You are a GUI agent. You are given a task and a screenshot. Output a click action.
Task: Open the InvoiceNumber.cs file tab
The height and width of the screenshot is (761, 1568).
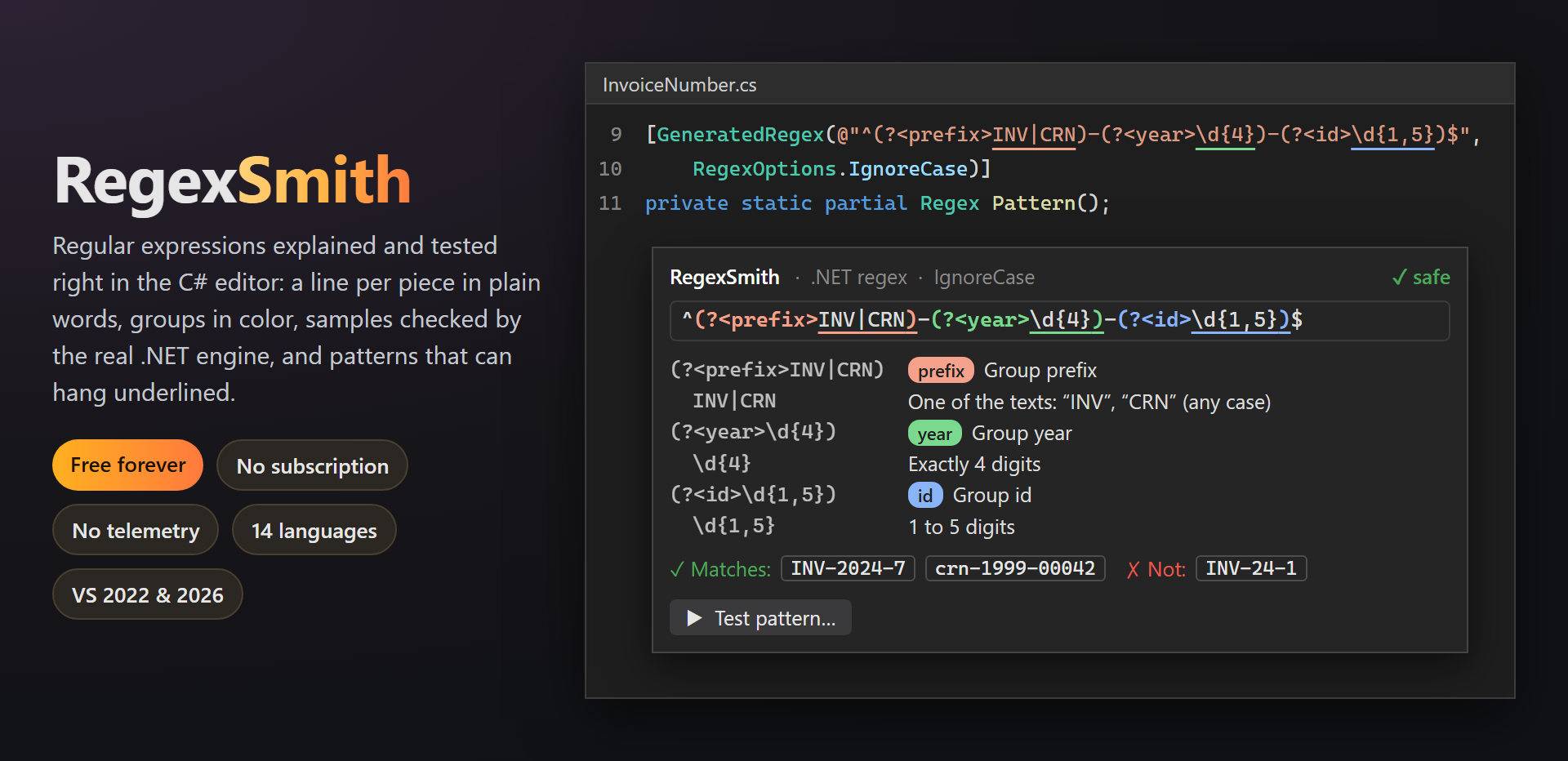click(x=679, y=85)
